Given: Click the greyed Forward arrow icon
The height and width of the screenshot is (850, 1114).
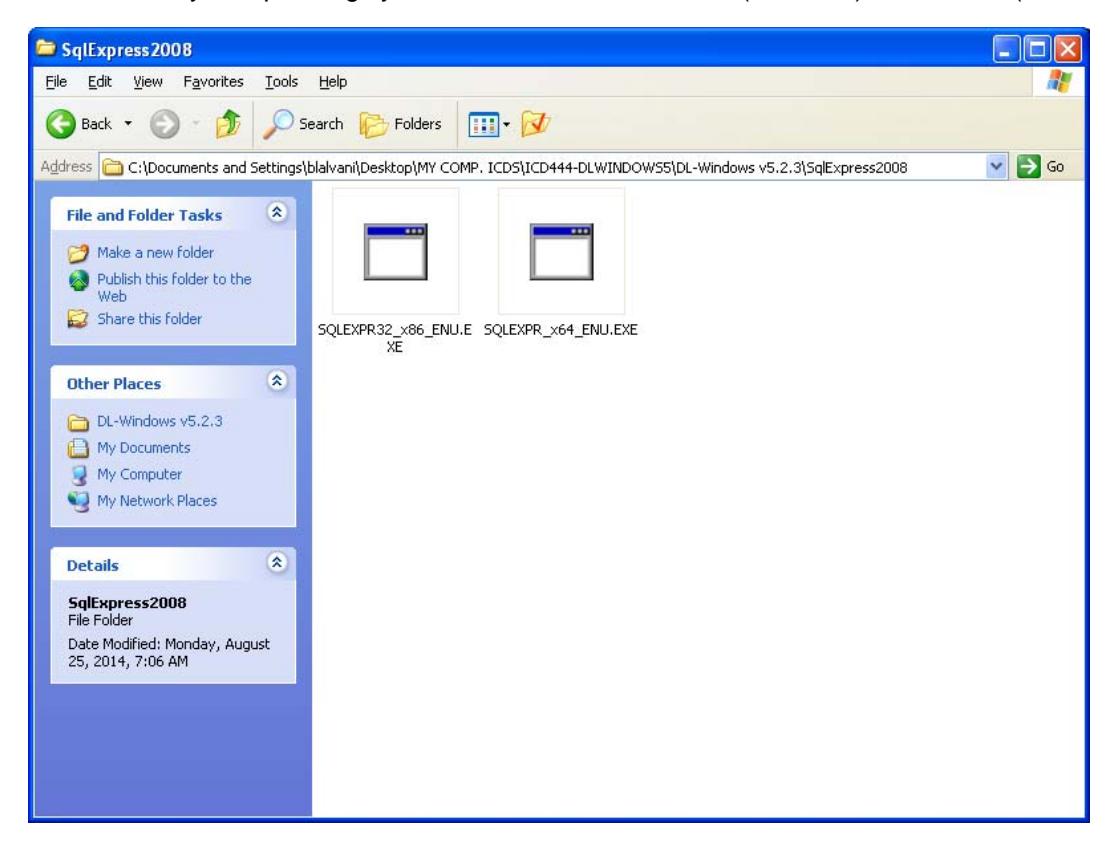Looking at the screenshot, I should tap(165, 124).
